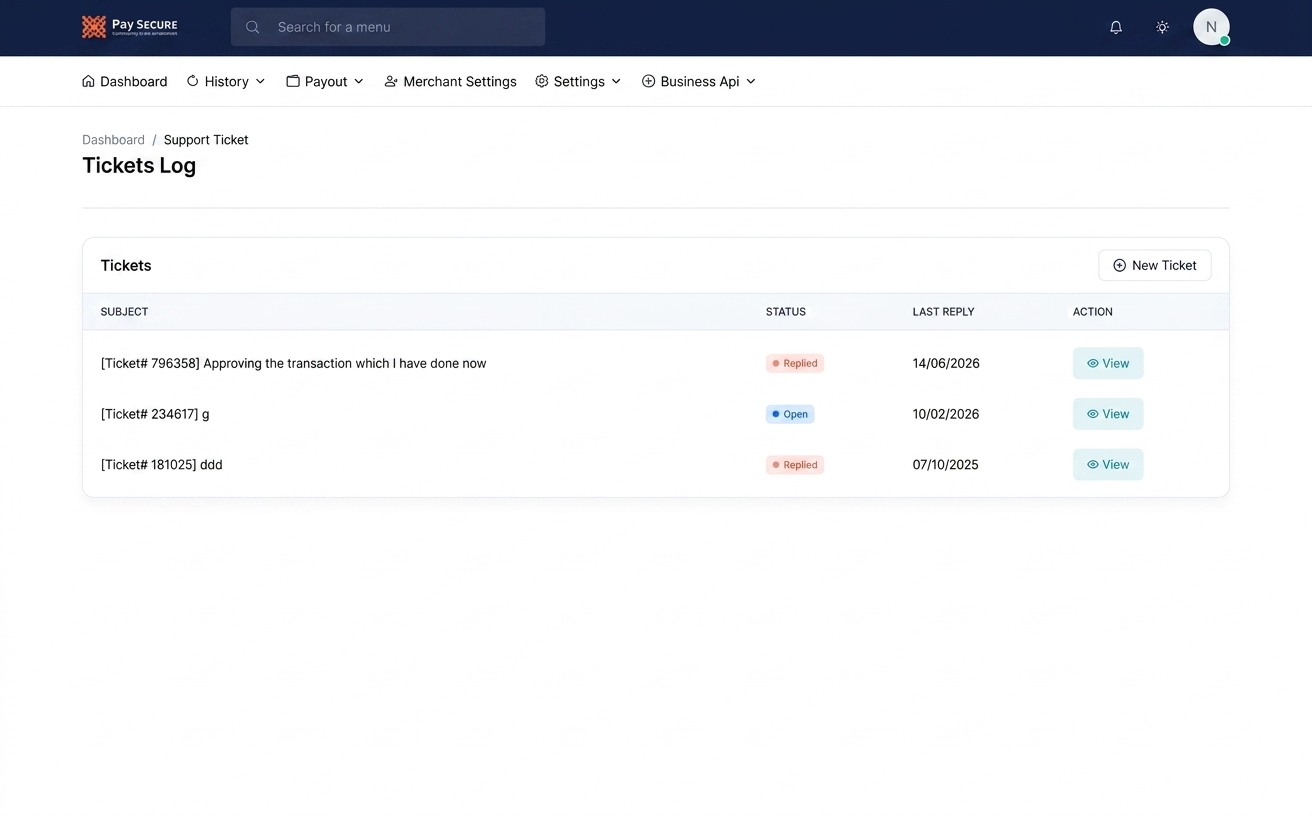Screen dimensions: 1312x816
Task: Click the last reply date 07/10/2025
Action: (946, 465)
